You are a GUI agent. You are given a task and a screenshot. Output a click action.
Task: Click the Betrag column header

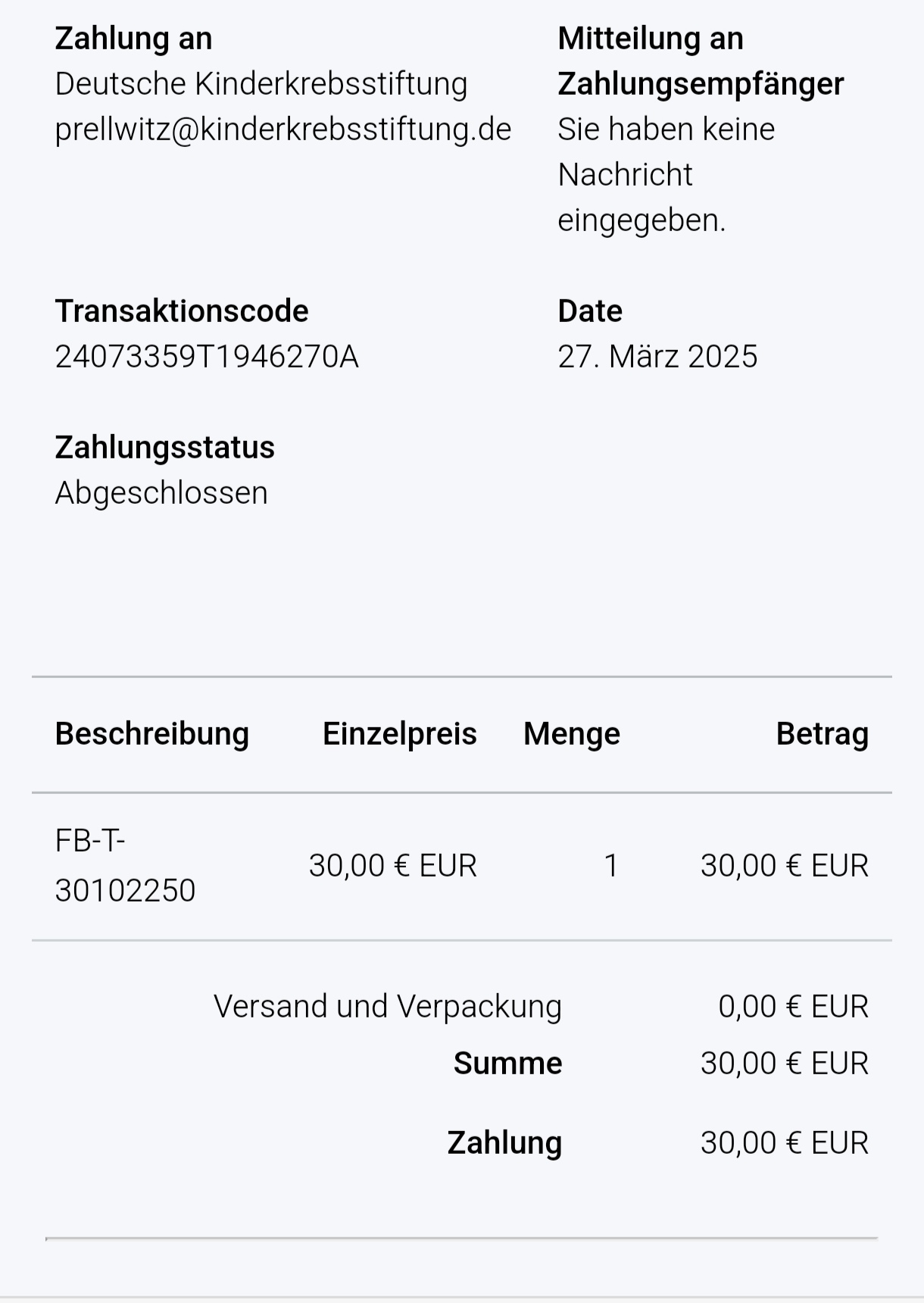coord(822,734)
